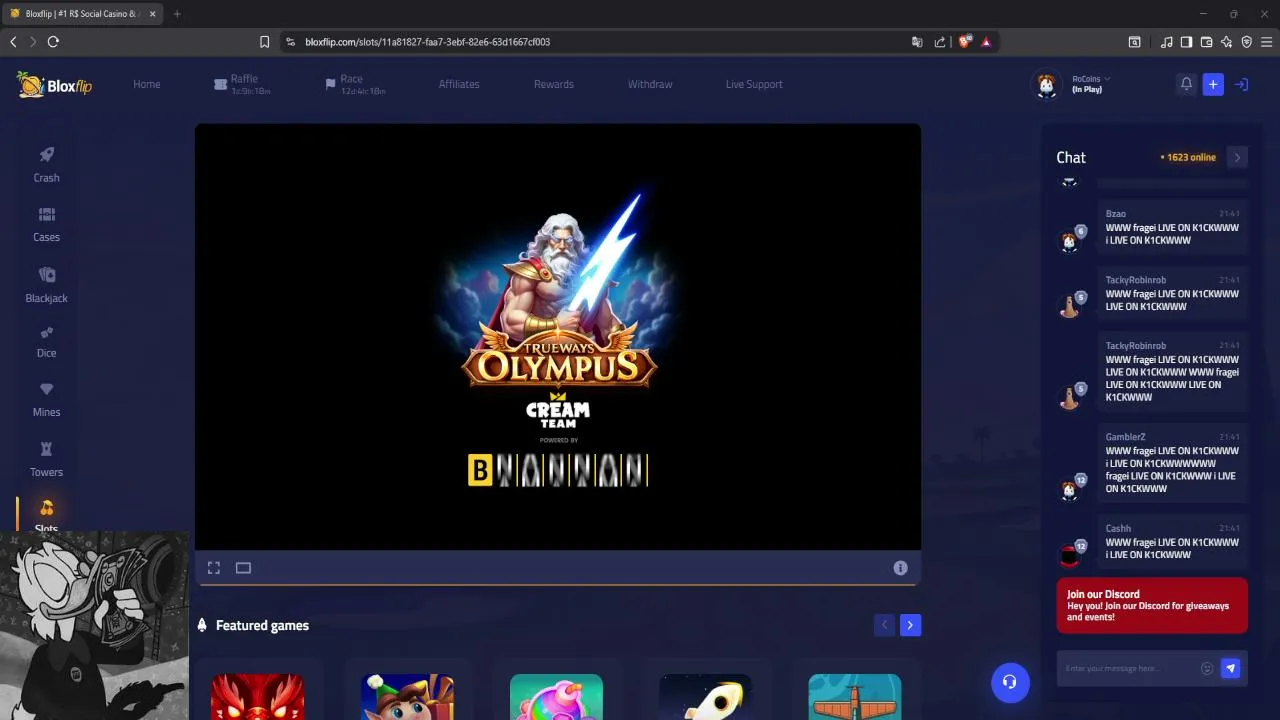Enter fullscreen mode for the slot game
The width and height of the screenshot is (1280, 720).
214,568
